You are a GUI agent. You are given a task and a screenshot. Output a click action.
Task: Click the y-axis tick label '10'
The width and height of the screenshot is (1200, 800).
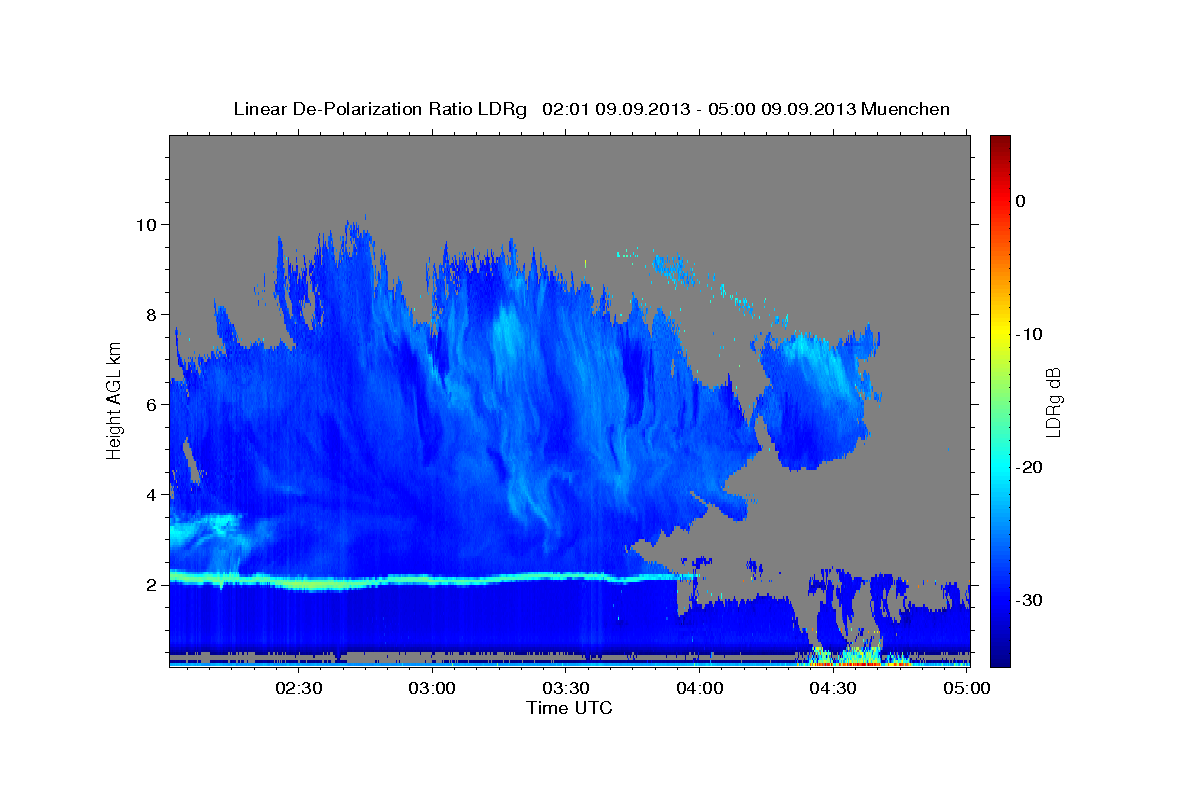[146, 224]
